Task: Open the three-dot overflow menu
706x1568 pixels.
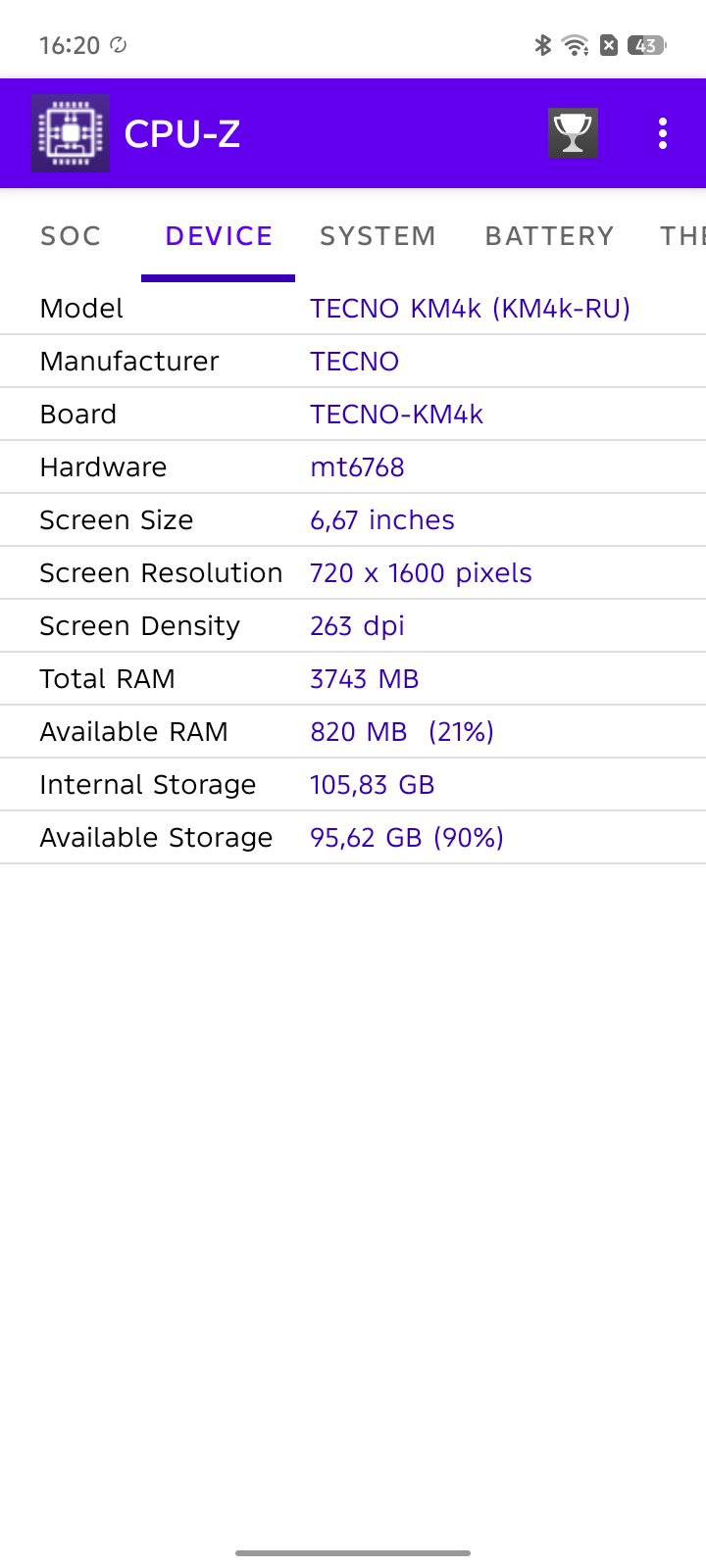Action: pos(663,133)
